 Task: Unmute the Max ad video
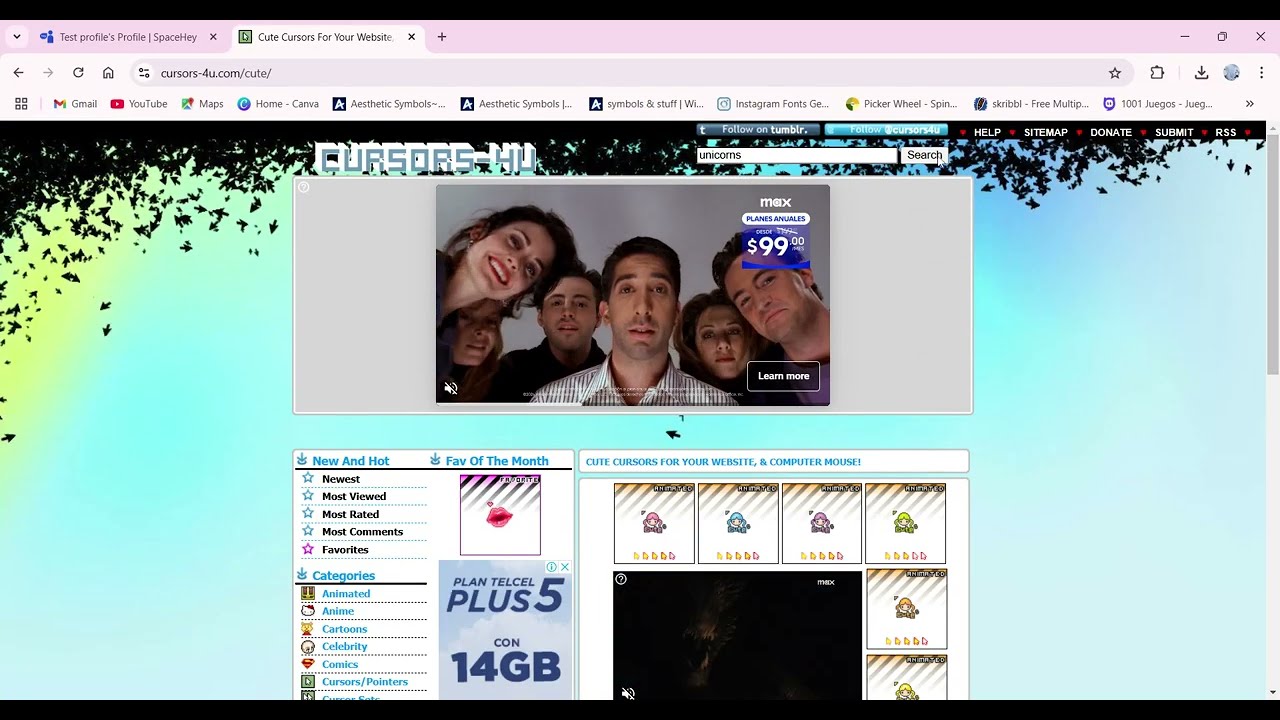[x=451, y=388]
